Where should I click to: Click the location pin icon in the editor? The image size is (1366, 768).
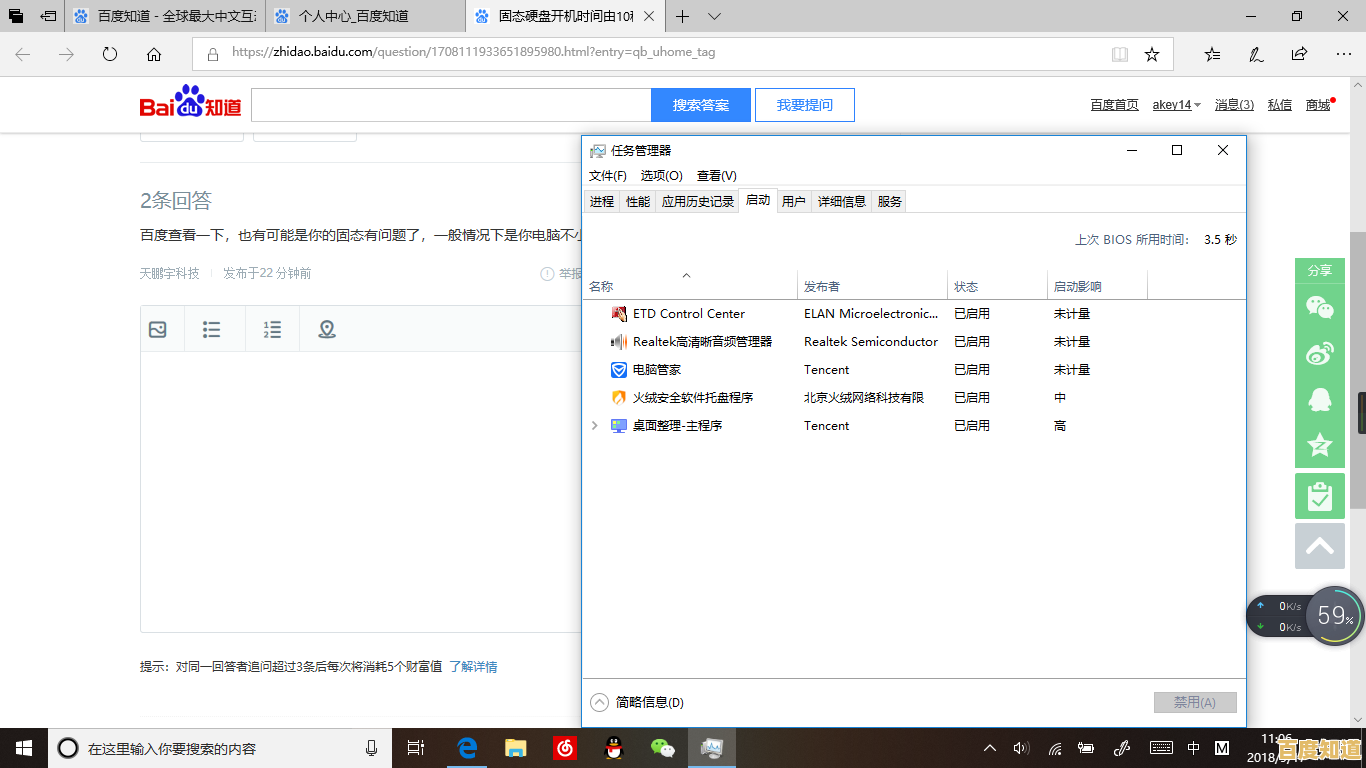327,328
